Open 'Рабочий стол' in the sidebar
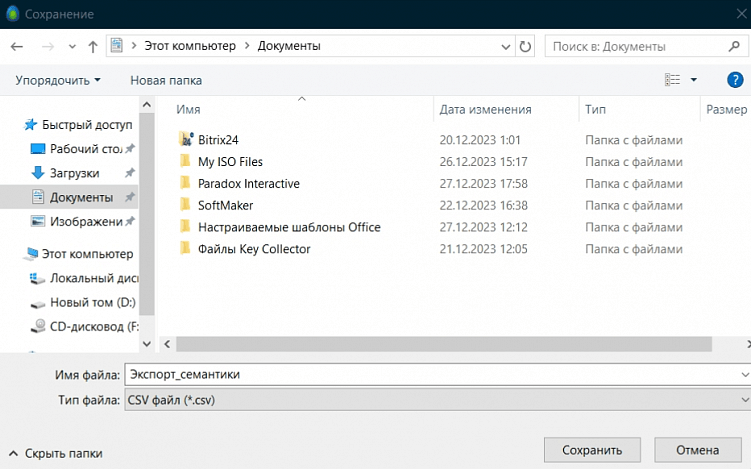 (x=86, y=149)
